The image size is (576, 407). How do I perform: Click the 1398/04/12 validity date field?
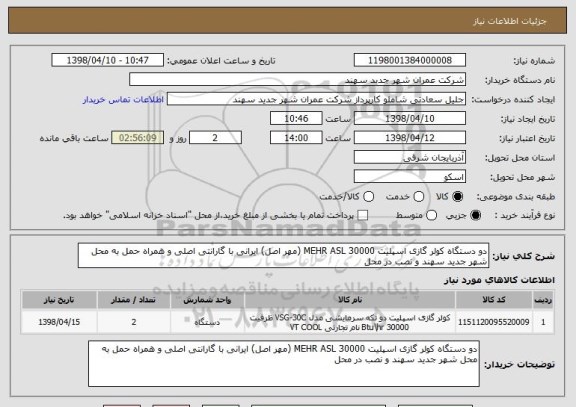click(410, 138)
